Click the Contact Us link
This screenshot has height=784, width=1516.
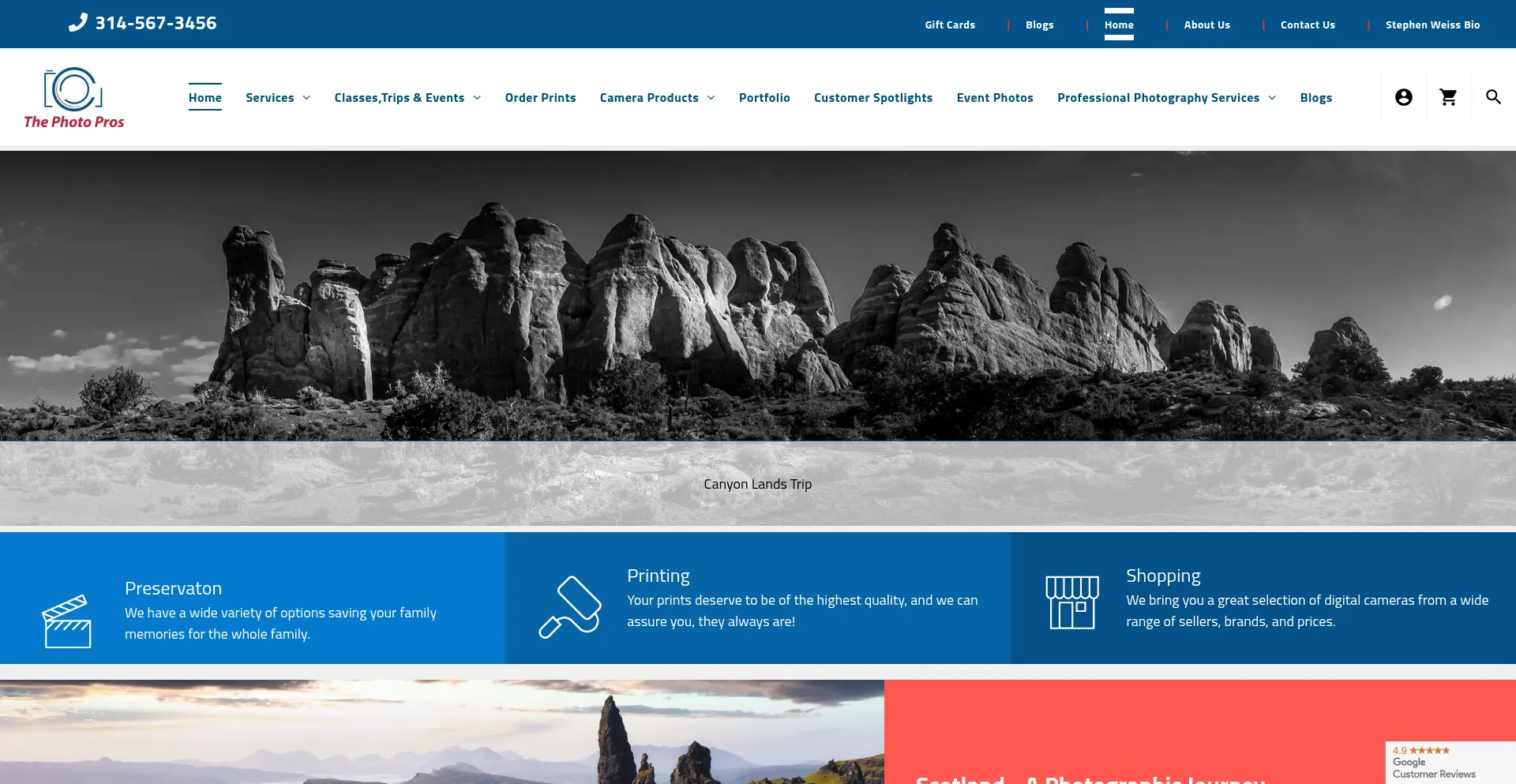click(1307, 25)
